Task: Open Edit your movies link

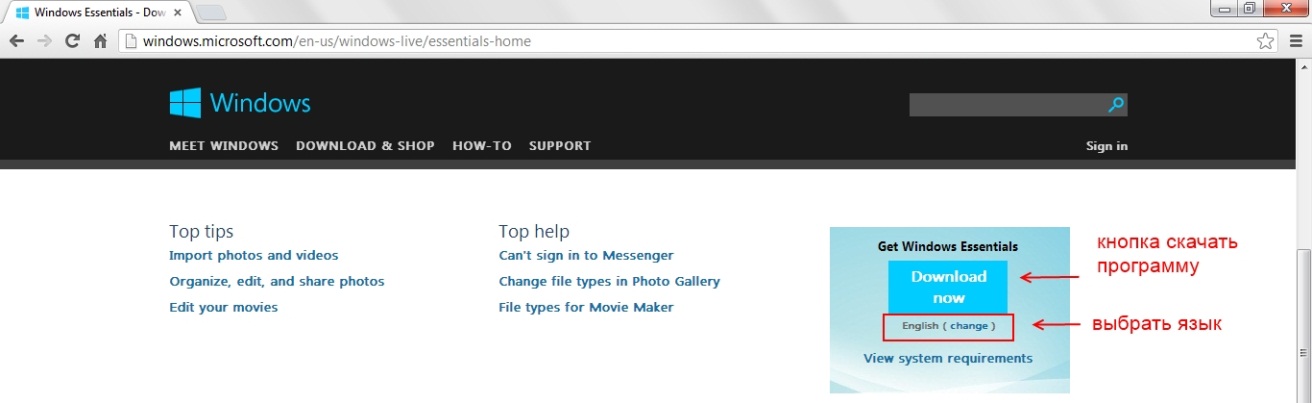Action: [224, 308]
